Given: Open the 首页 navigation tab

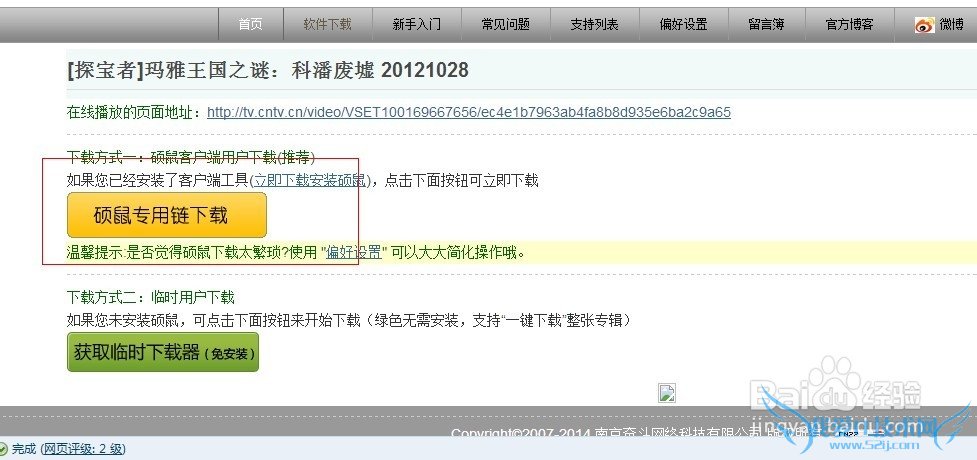Looking at the screenshot, I should pyautogui.click(x=250, y=24).
